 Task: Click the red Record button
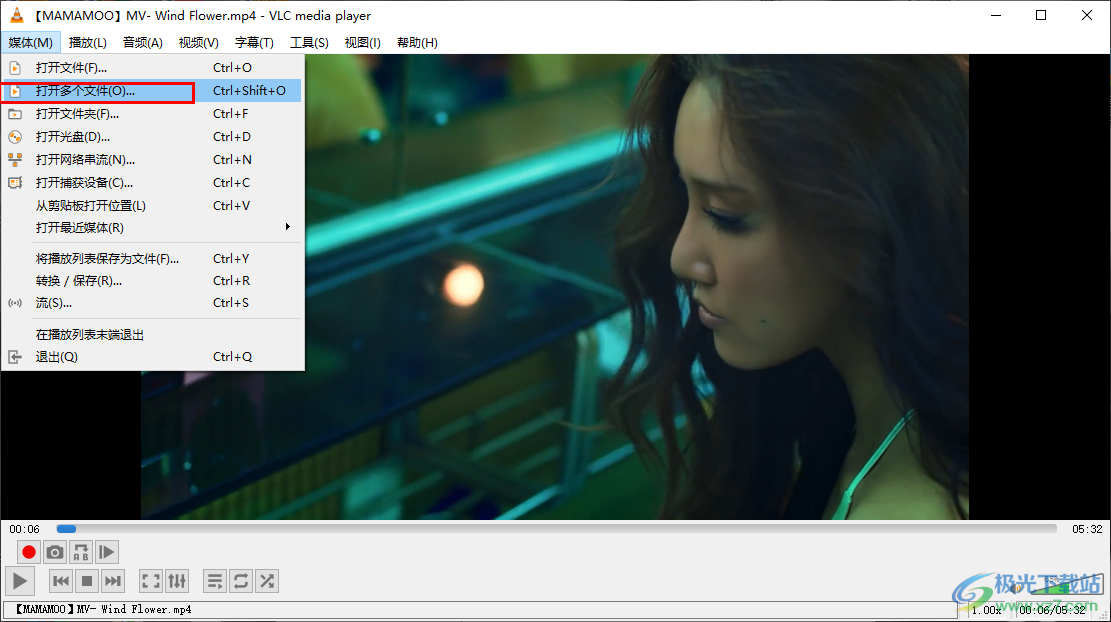tap(28, 552)
